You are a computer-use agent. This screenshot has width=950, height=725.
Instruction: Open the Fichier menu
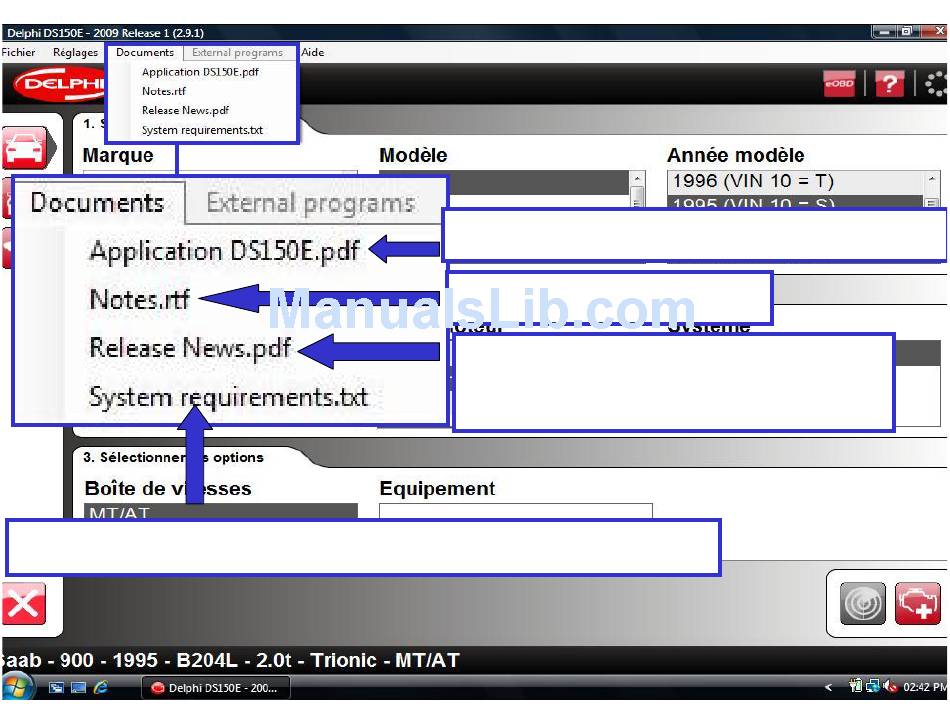click(18, 53)
